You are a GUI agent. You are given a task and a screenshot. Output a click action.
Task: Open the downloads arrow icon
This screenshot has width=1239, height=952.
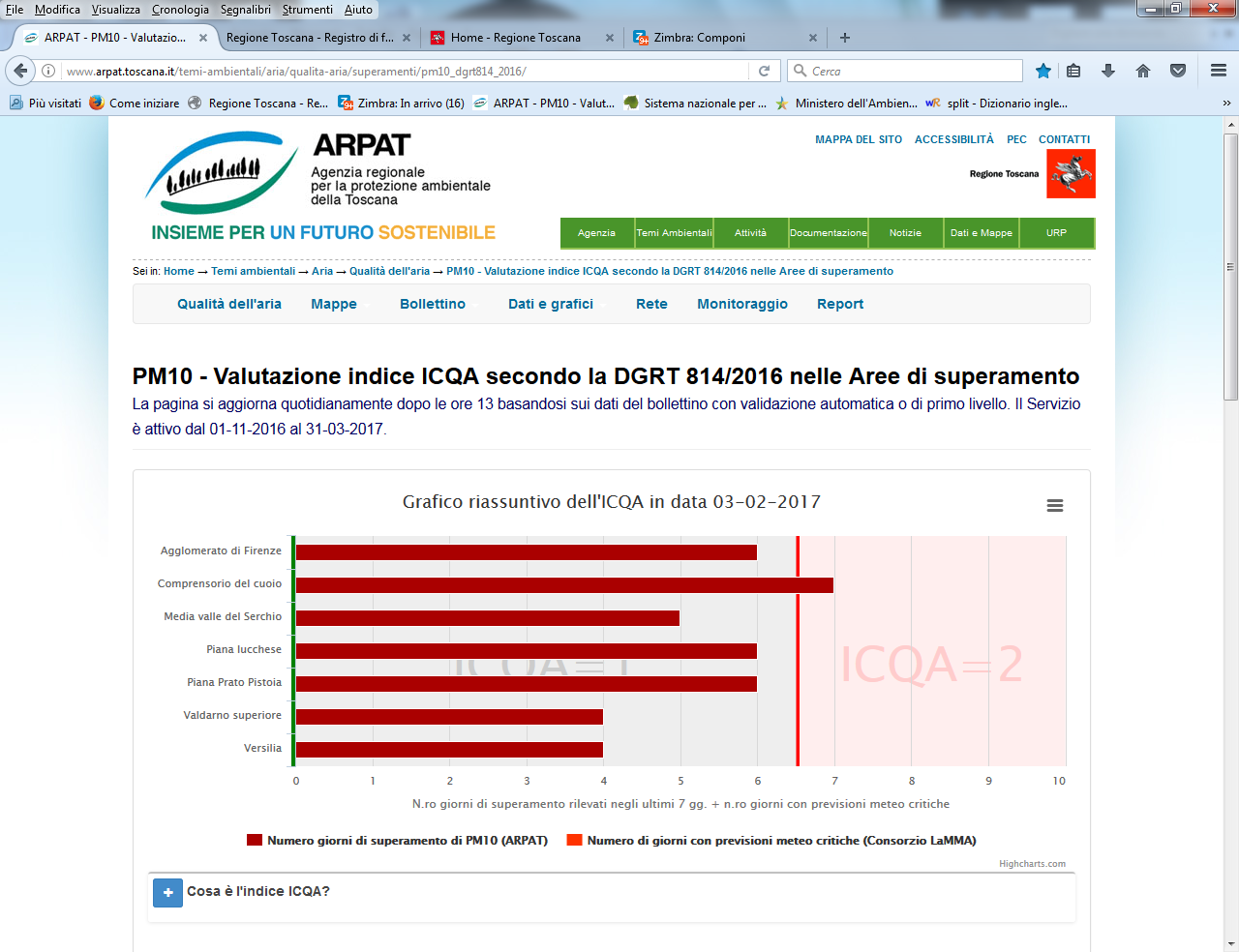(1108, 71)
